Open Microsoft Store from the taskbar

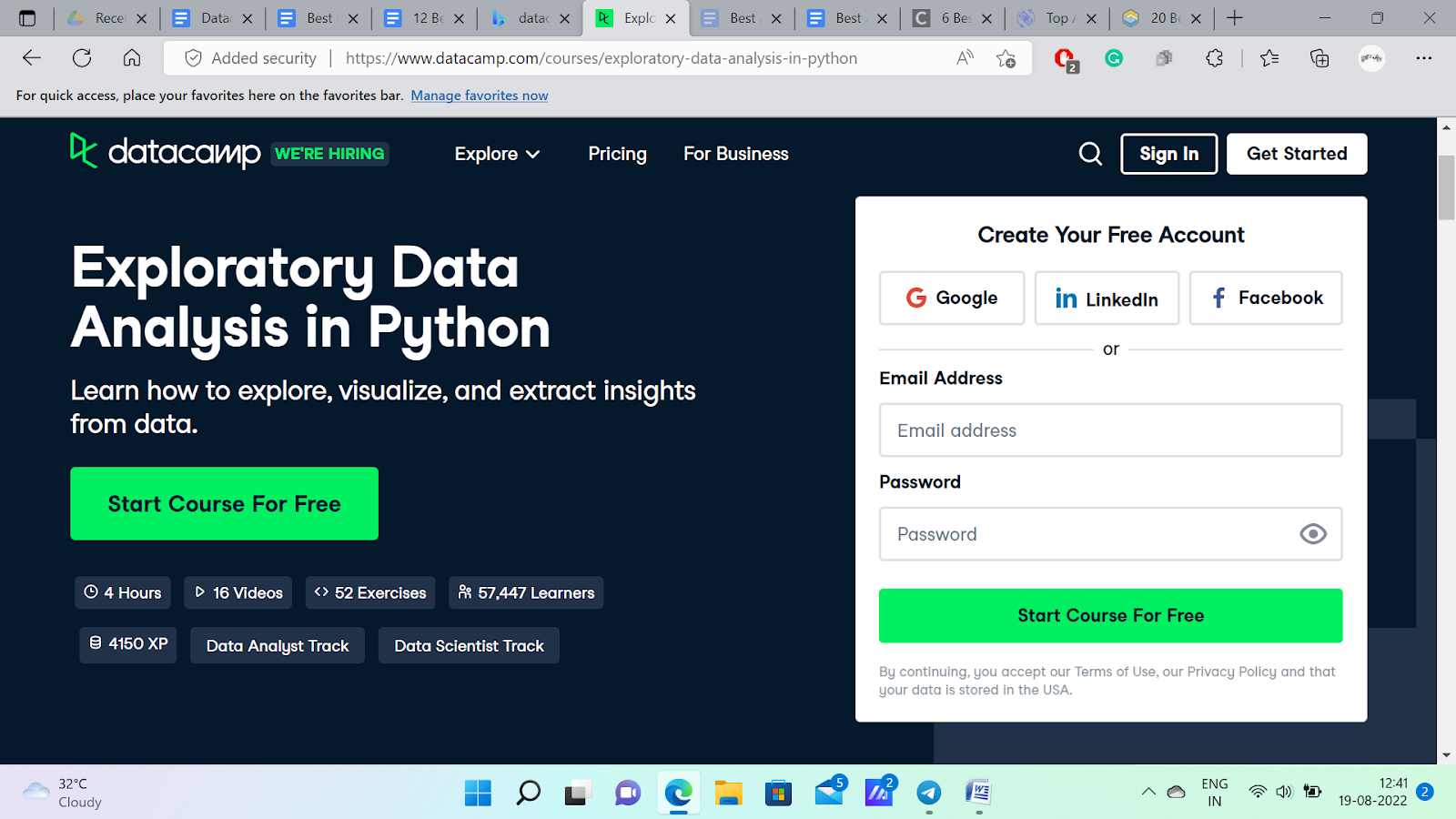click(x=778, y=793)
